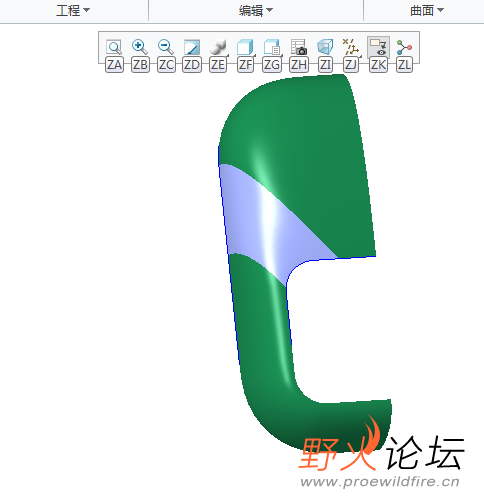Toggle the annotation display eye icon
Image resolution: width=484 pixels, height=498 pixels.
point(378,47)
